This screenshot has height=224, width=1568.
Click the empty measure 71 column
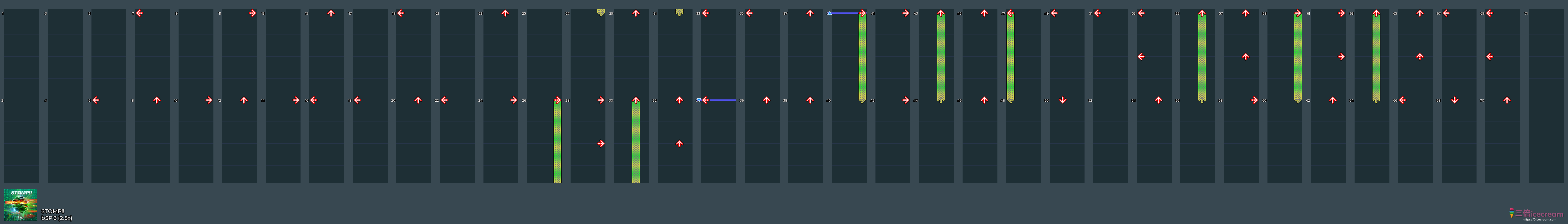(1546, 97)
